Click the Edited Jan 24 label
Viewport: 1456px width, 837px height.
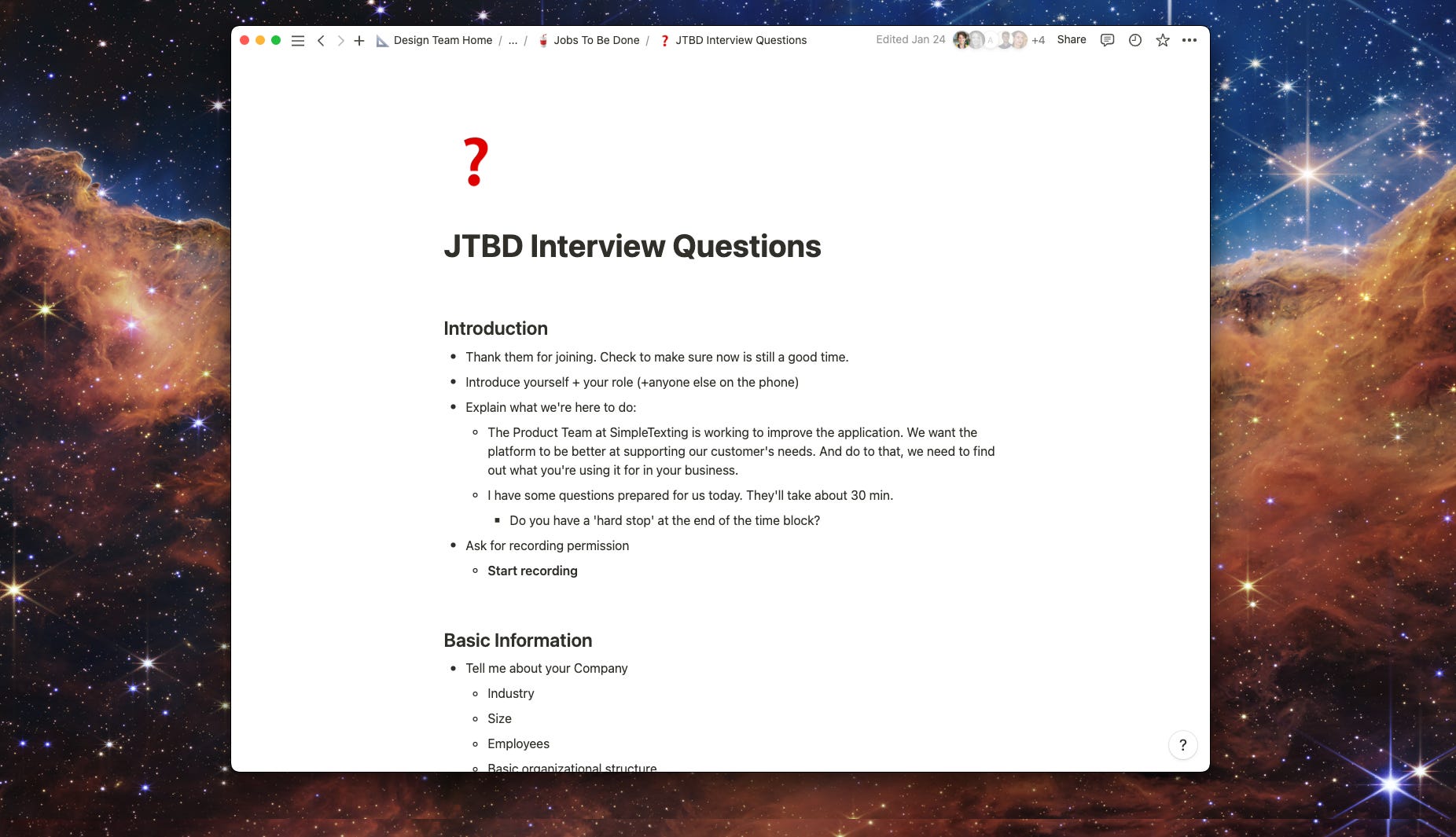[x=910, y=39]
